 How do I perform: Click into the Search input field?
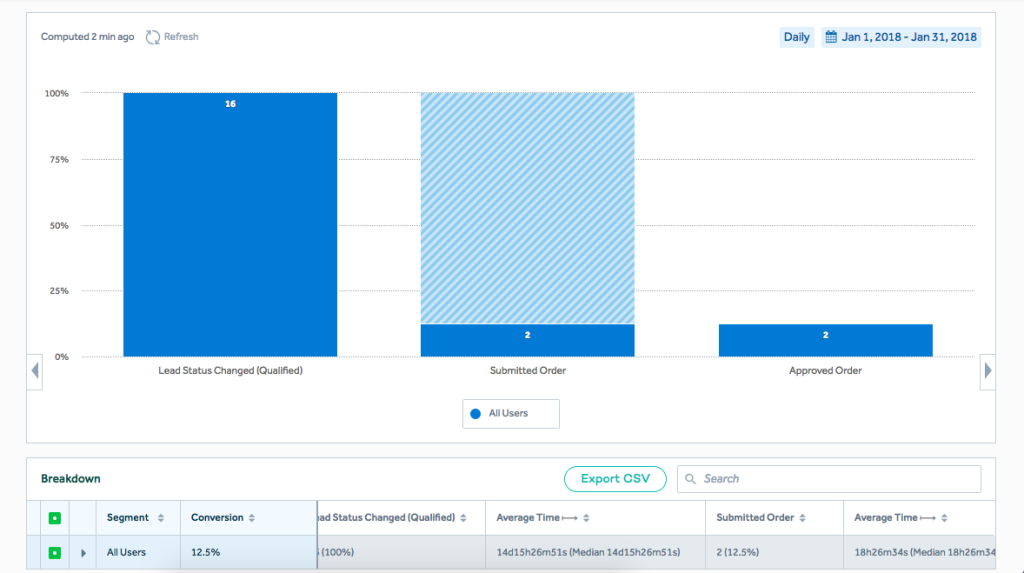[x=829, y=479]
